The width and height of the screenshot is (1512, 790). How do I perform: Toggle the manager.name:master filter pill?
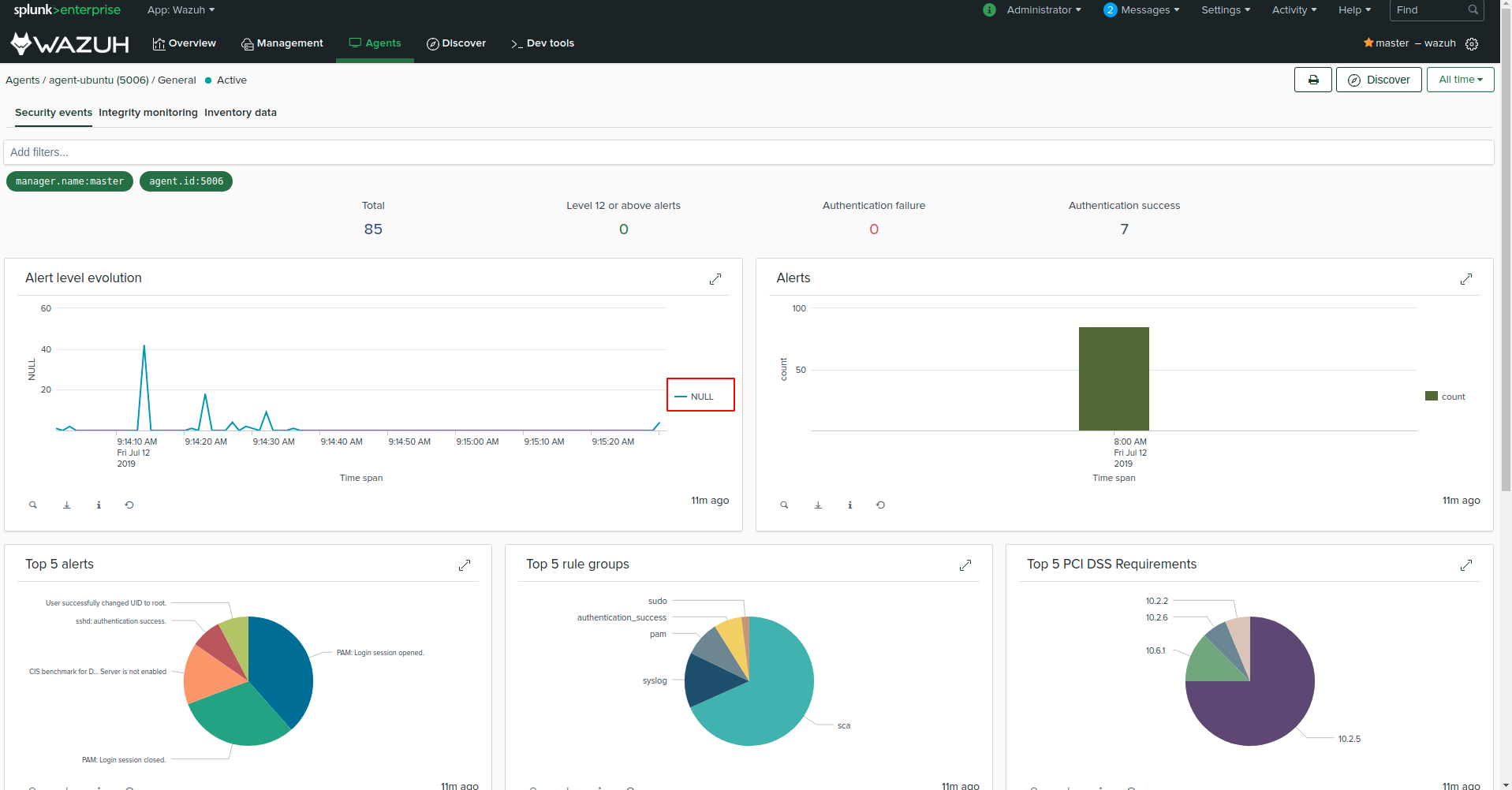(x=69, y=181)
